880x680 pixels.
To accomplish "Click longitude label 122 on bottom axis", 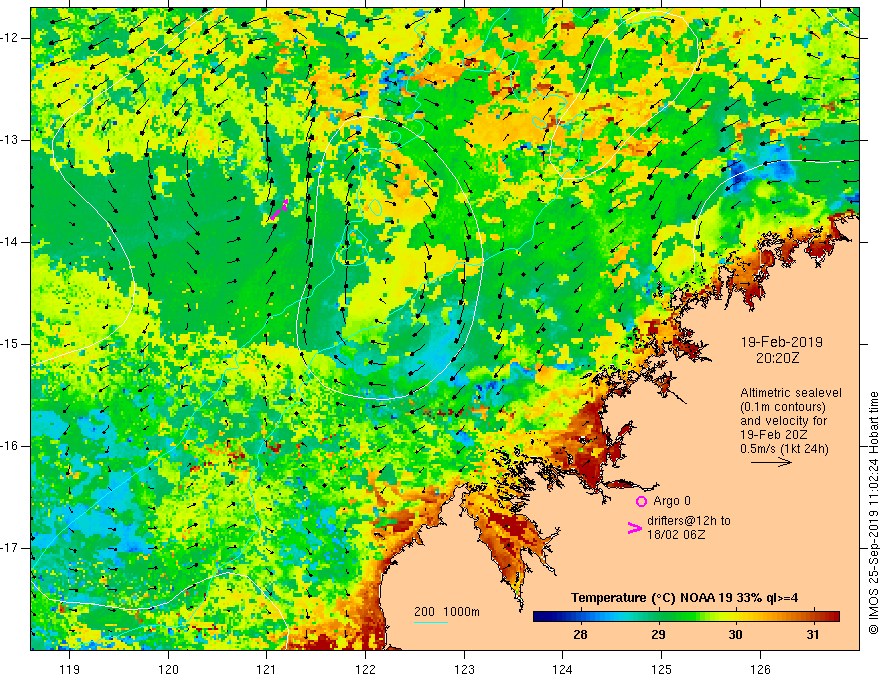I will 365,669.
